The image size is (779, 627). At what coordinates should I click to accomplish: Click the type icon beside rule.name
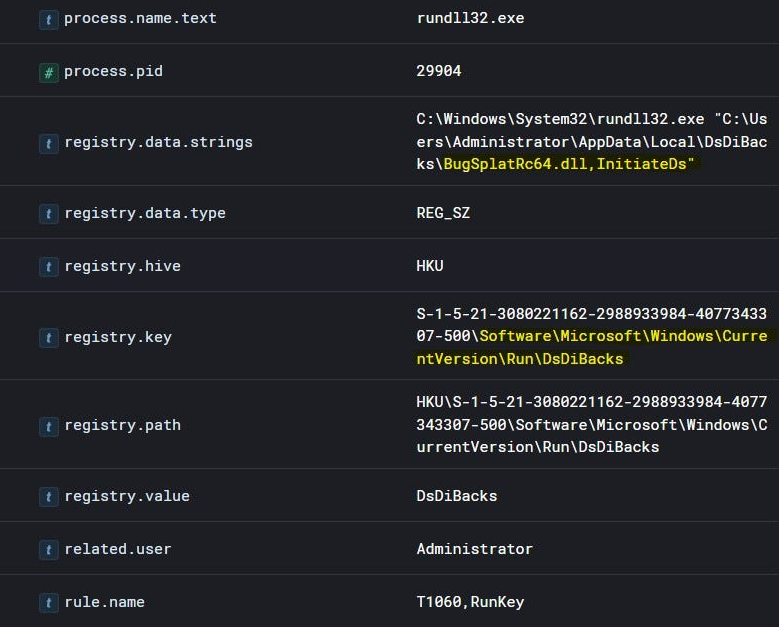tap(49, 603)
